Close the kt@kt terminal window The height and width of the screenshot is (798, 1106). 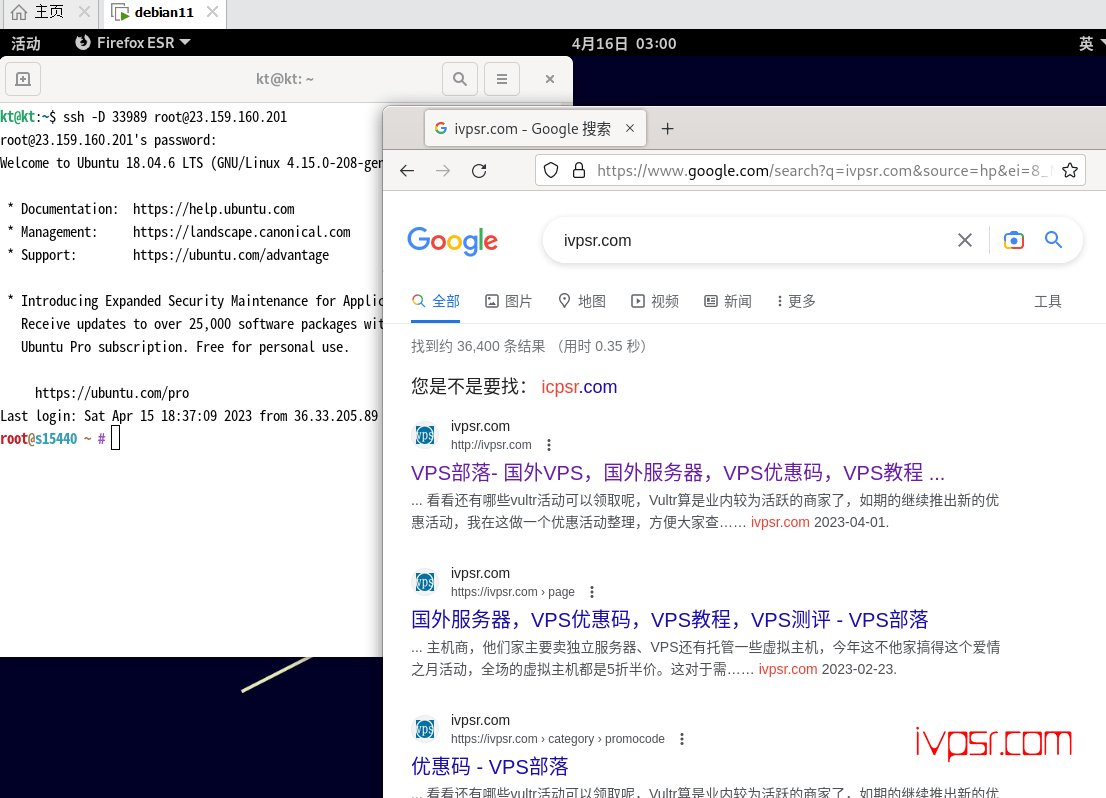coord(550,79)
